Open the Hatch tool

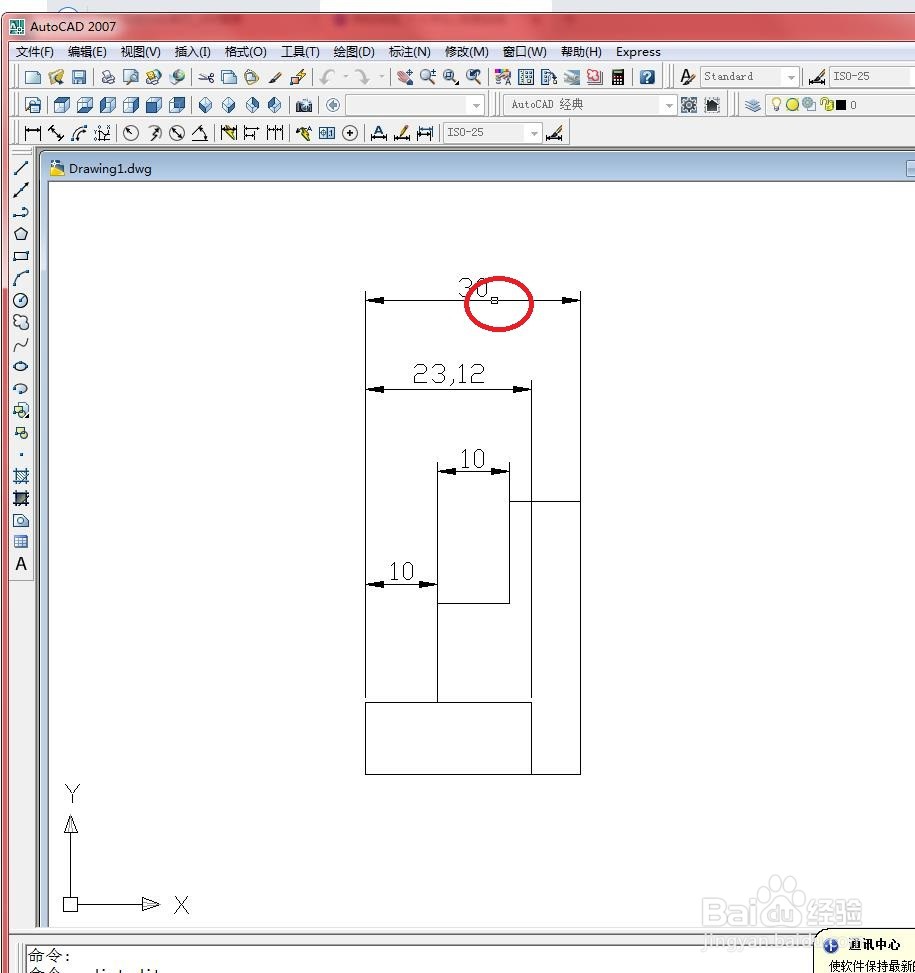pos(20,477)
